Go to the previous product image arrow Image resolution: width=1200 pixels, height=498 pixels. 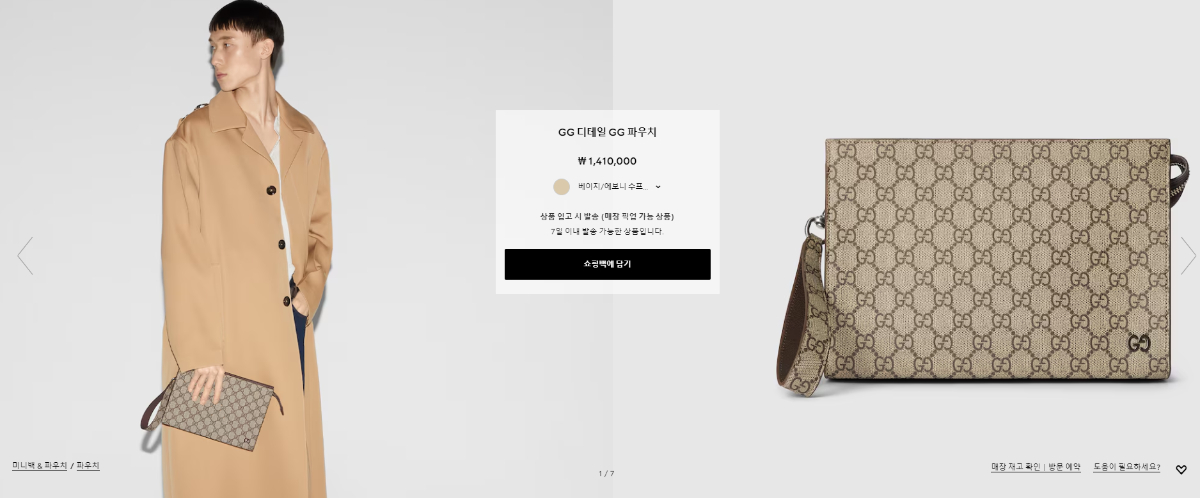click(x=25, y=256)
